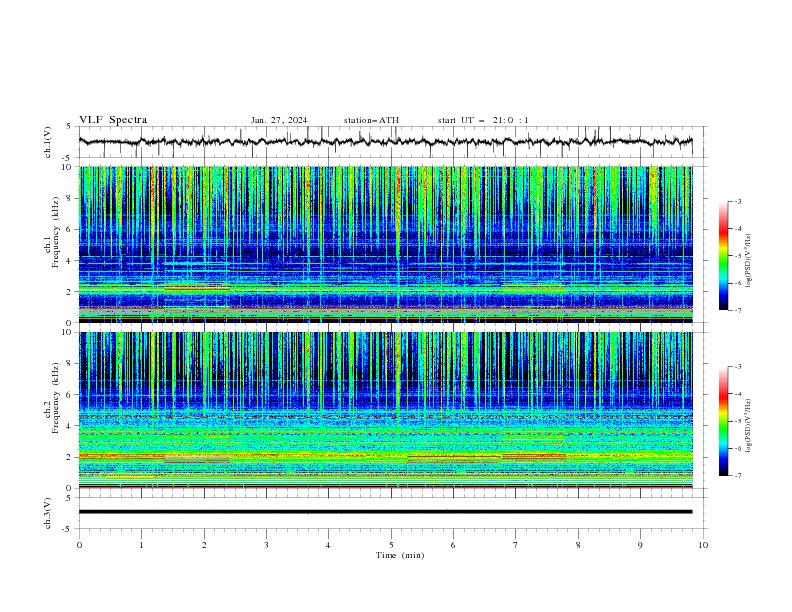Click the ch.1 color scale bar

(x=724, y=255)
